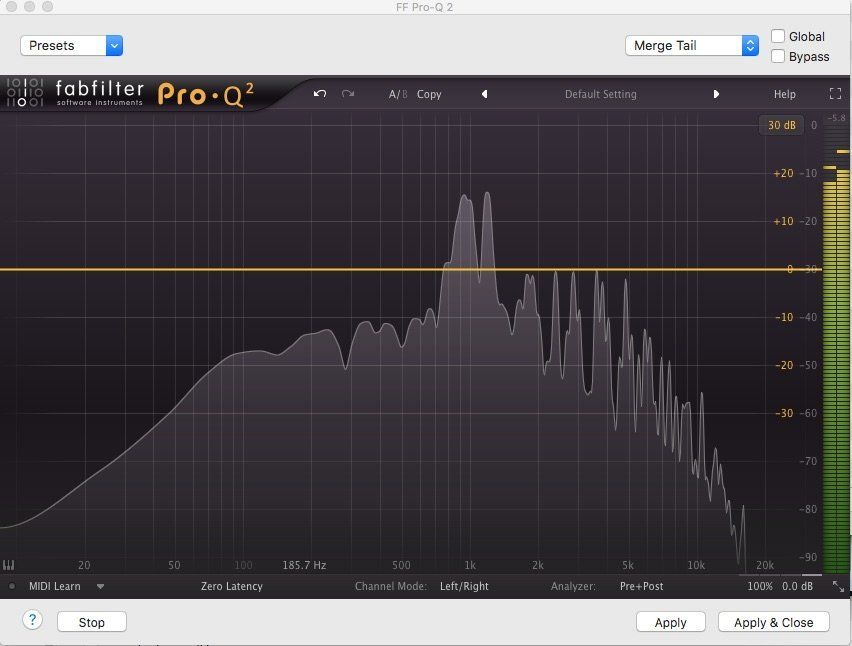Enter full screen mode via corner icon
The image size is (852, 646).
(835, 94)
